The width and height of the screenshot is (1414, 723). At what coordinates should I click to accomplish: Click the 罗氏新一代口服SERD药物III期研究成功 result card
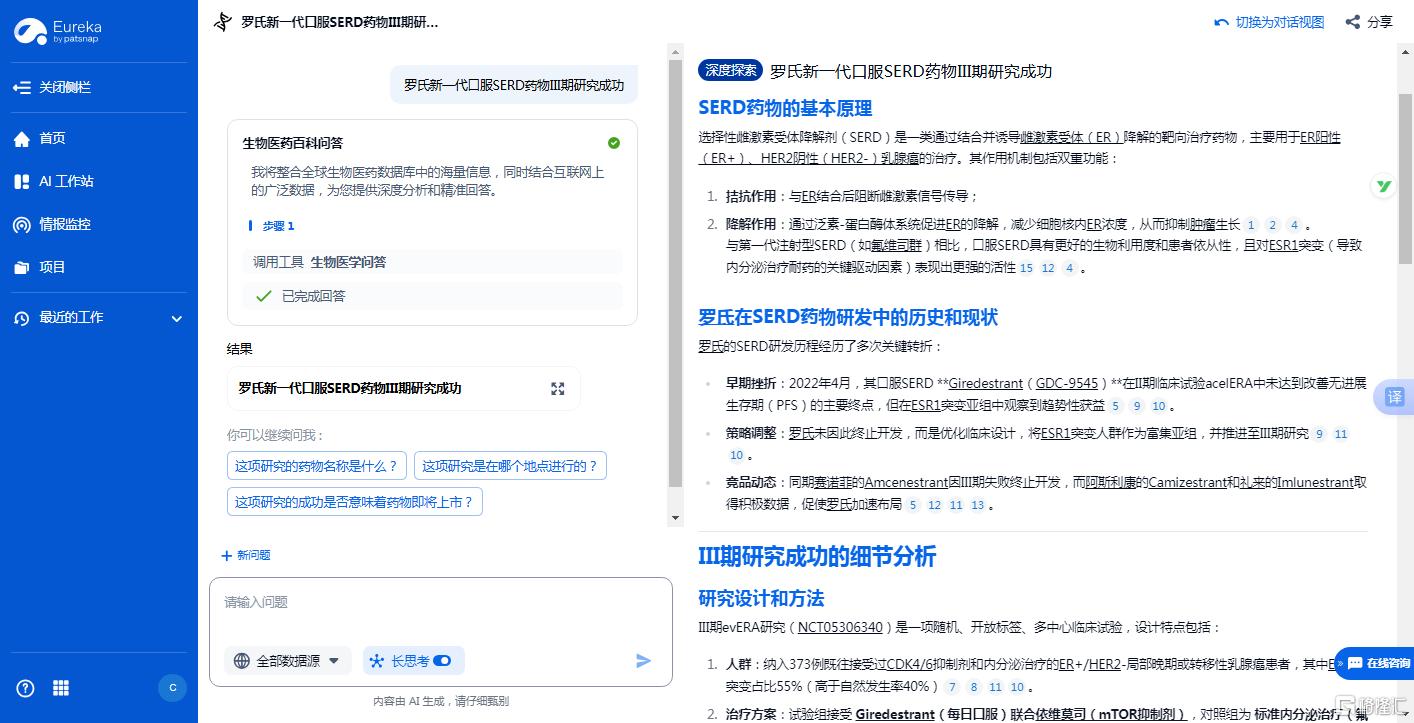[403, 389]
